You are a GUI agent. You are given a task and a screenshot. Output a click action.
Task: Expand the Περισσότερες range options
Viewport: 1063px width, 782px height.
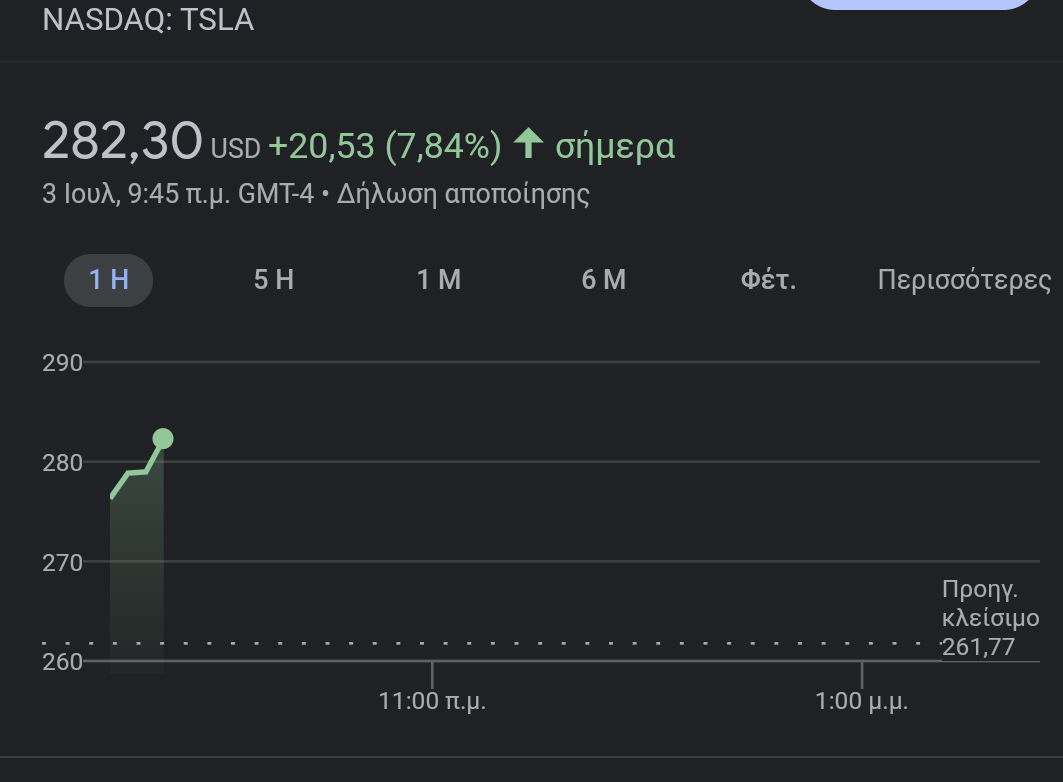coord(964,280)
